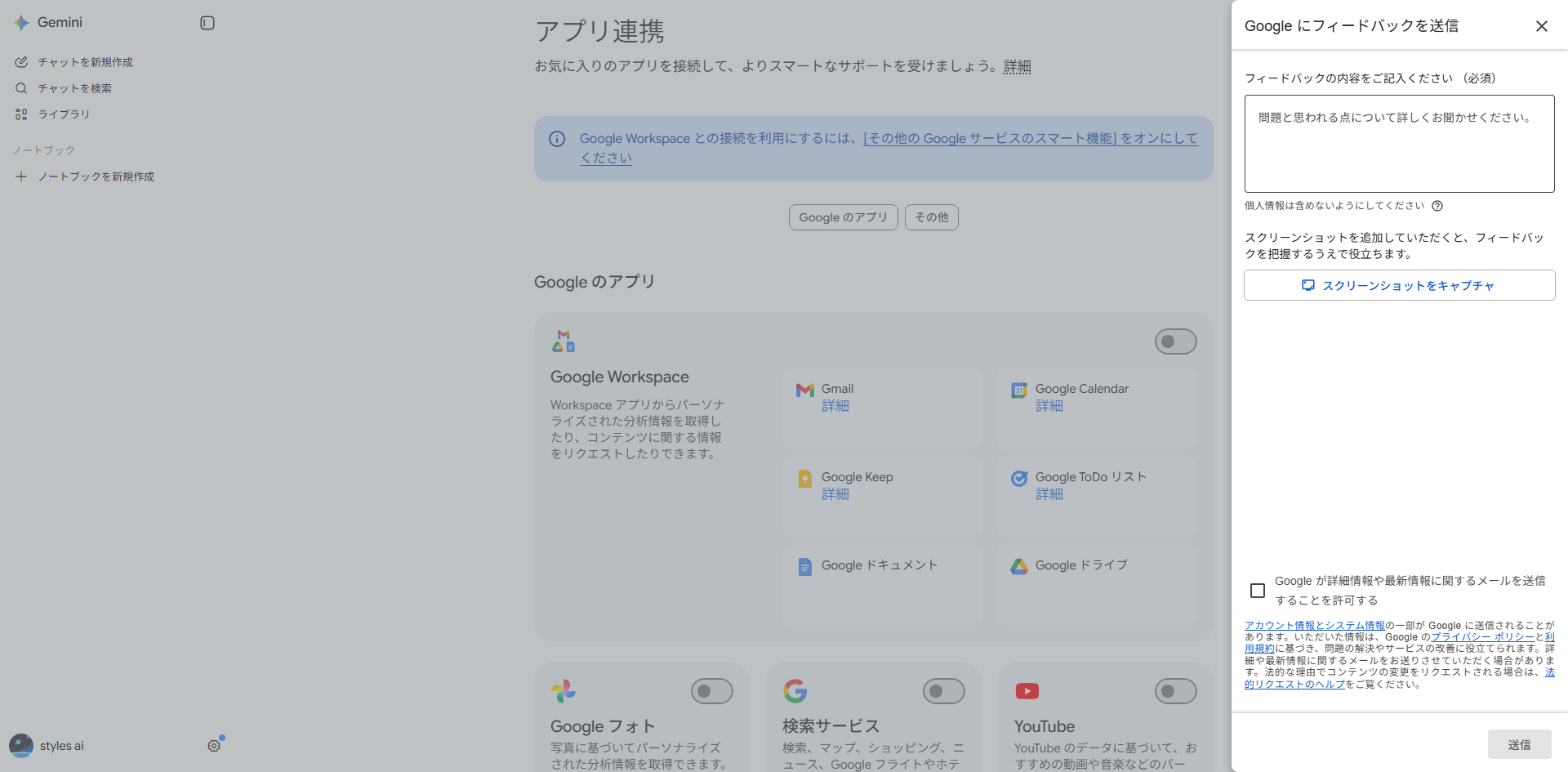1568x772 pixels.
Task: Select the Google のアプリ filter chip
Action: pos(844,217)
